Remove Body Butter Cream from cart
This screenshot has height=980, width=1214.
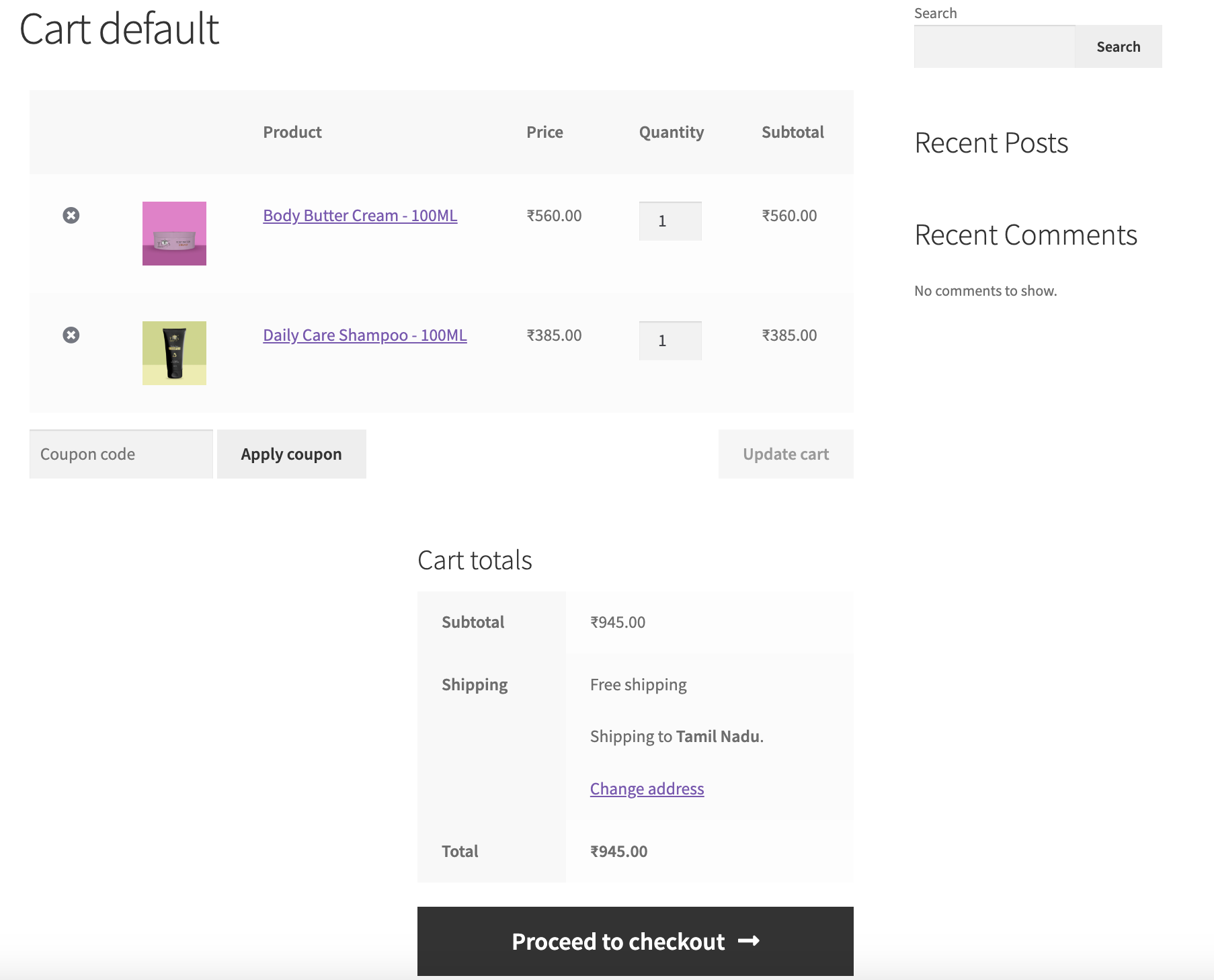pyautogui.click(x=71, y=215)
